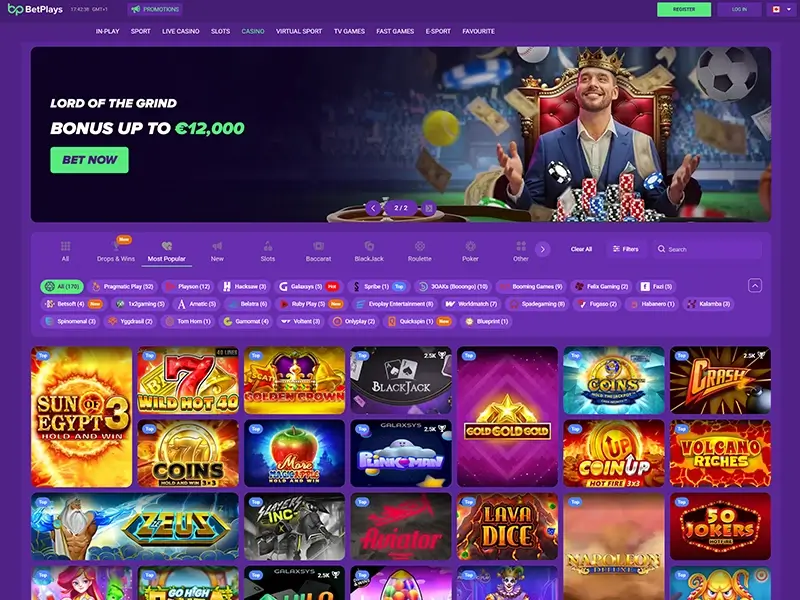800x600 pixels.
Task: Select the BlackJack category icon
Action: click(x=369, y=246)
